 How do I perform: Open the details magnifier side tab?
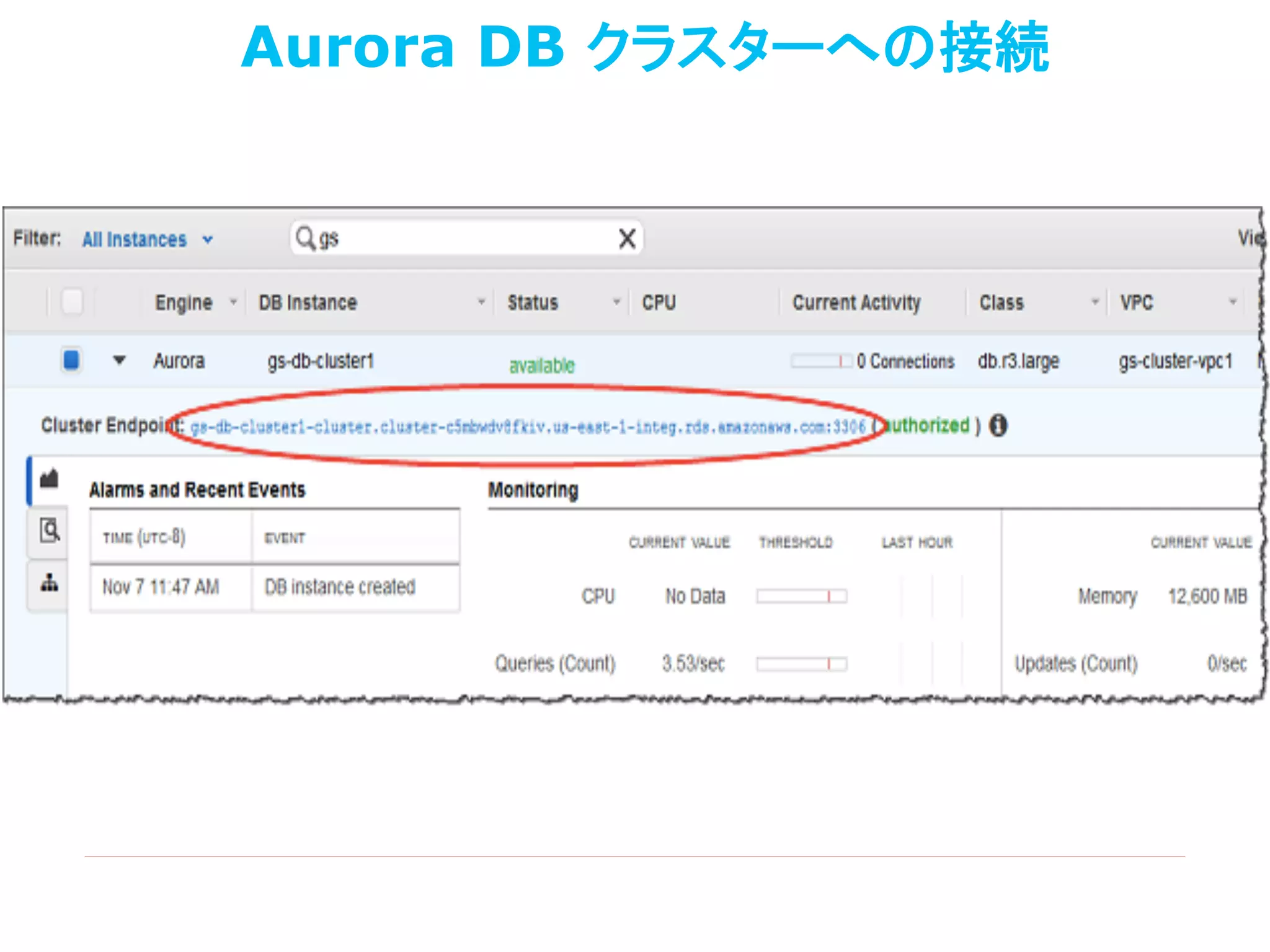tap(49, 531)
